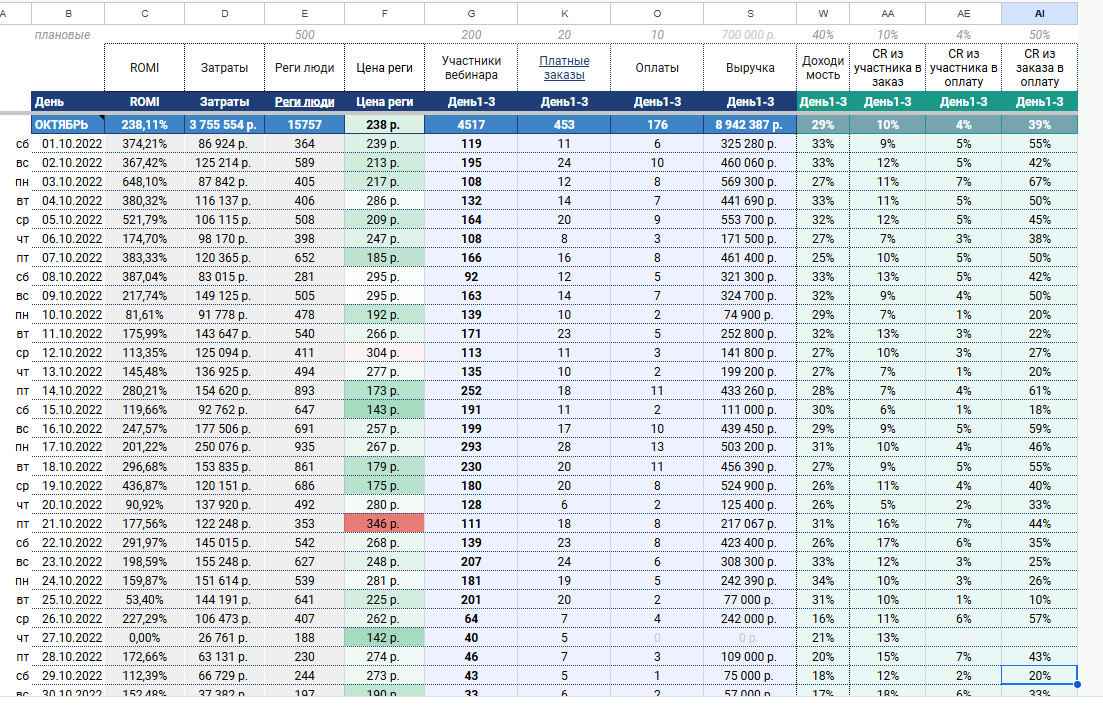Click the CR из заказа в оплату header
This screenshot has width=1103, height=706.
pyautogui.click(x=1040, y=68)
